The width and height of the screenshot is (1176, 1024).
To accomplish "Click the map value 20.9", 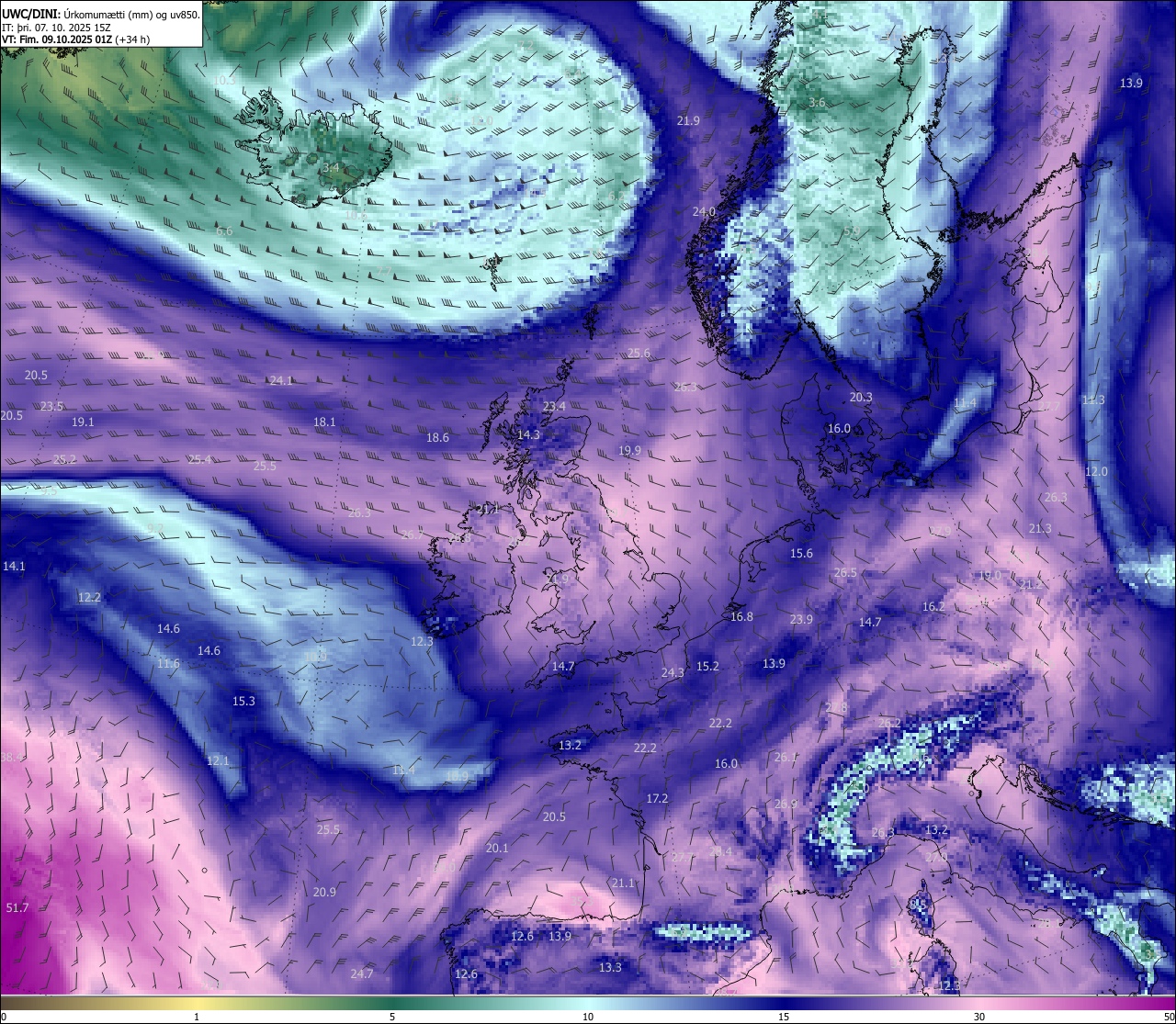I will point(324,892).
